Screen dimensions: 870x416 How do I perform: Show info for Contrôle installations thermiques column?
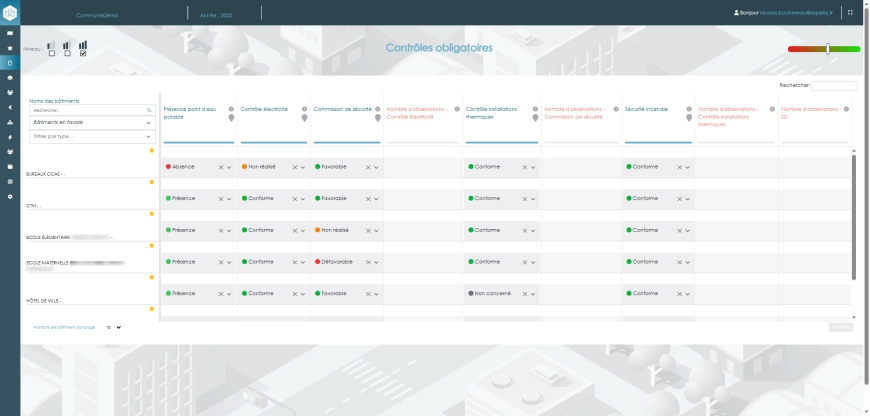[535, 109]
